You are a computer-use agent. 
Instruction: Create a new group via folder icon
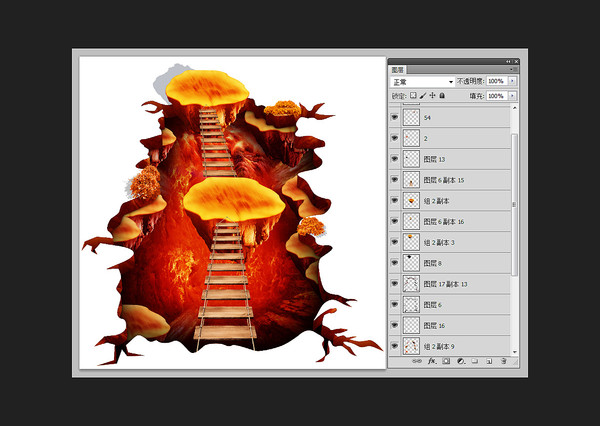(x=475, y=361)
